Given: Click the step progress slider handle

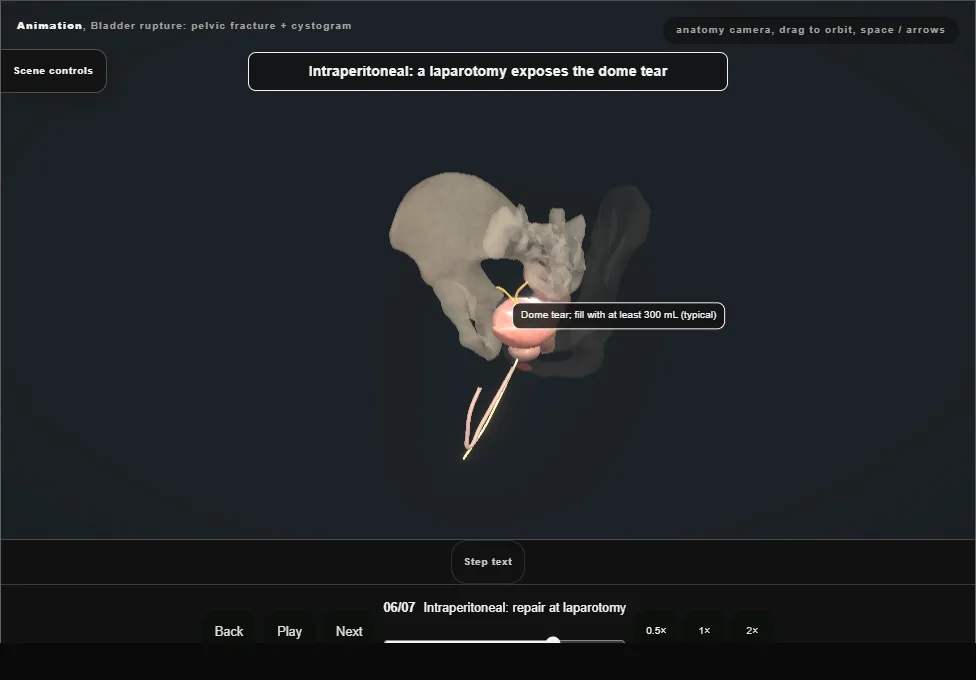Looking at the screenshot, I should 553,640.
